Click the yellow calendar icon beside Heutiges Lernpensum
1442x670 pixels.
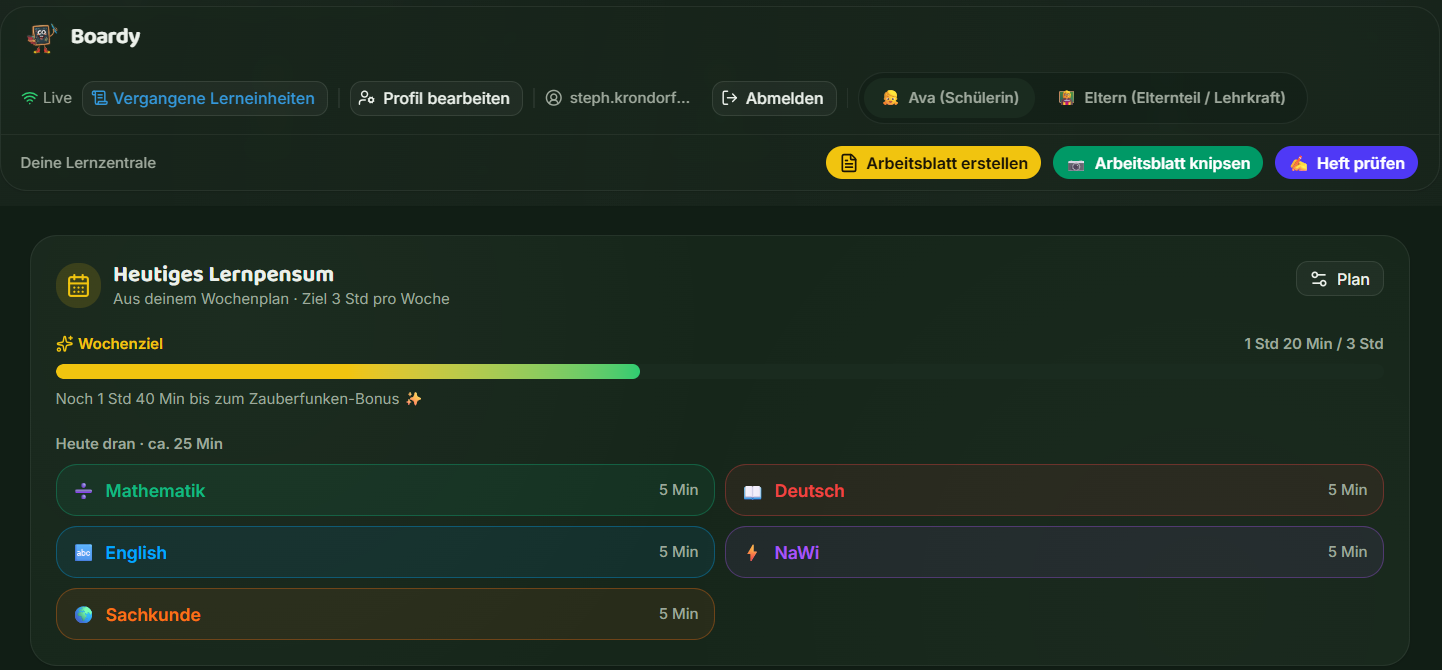[78, 285]
